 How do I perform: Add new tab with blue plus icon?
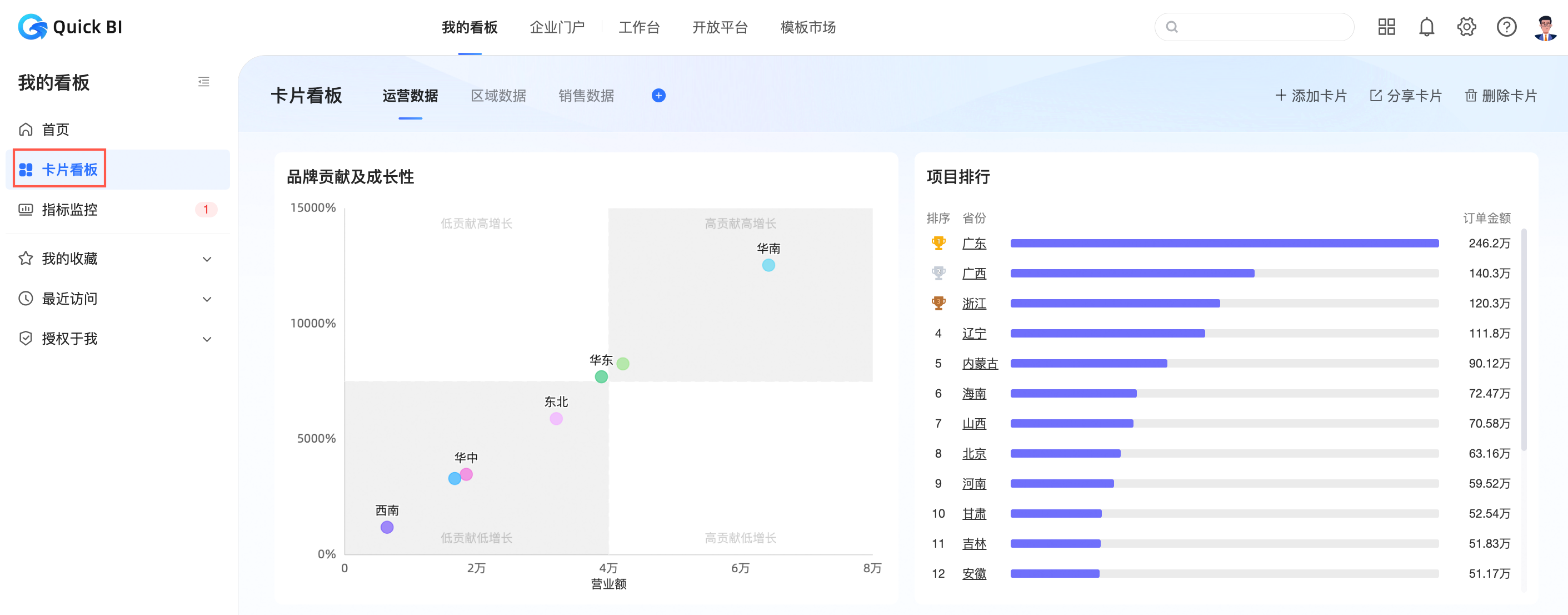(658, 96)
